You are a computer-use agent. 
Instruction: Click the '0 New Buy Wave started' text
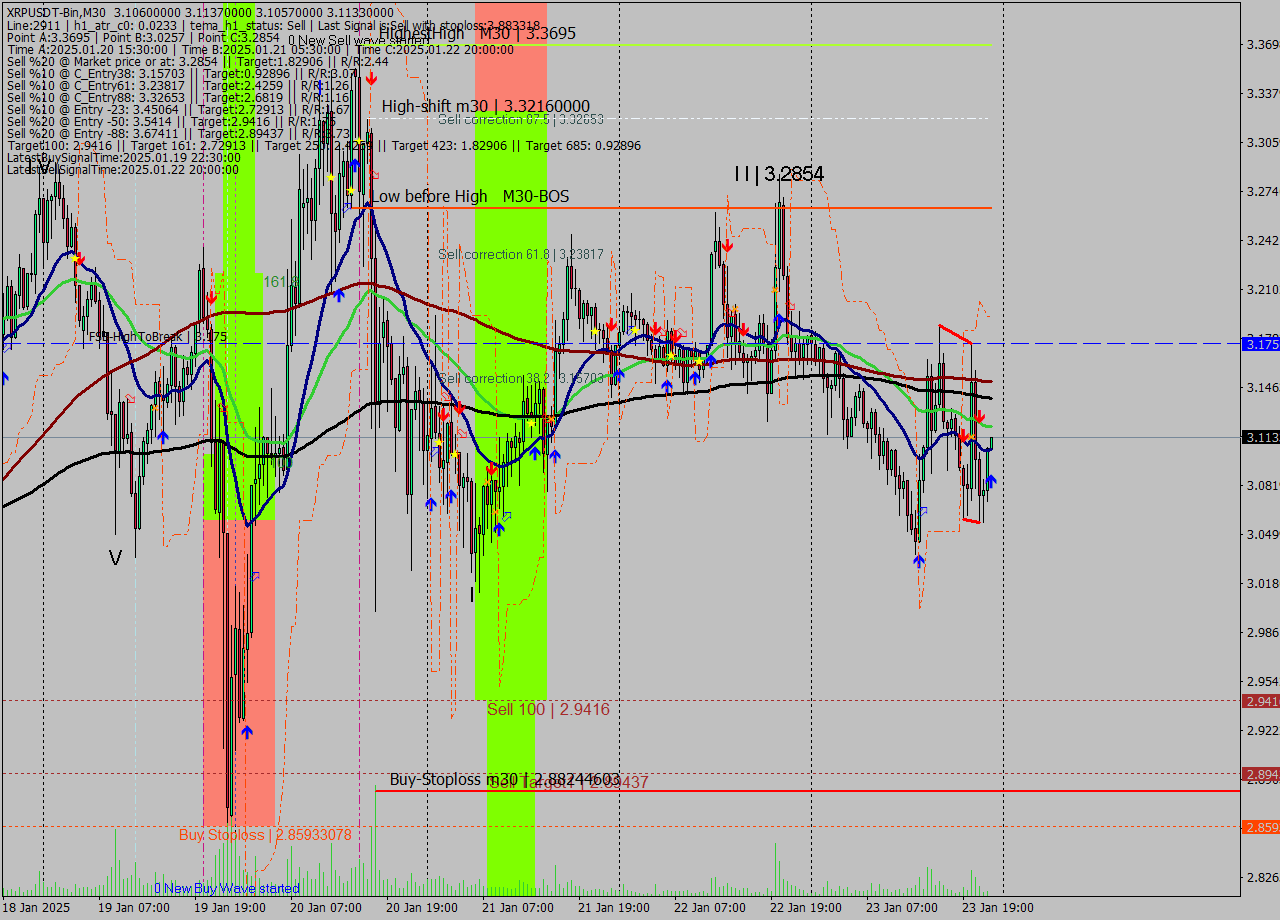[226, 888]
